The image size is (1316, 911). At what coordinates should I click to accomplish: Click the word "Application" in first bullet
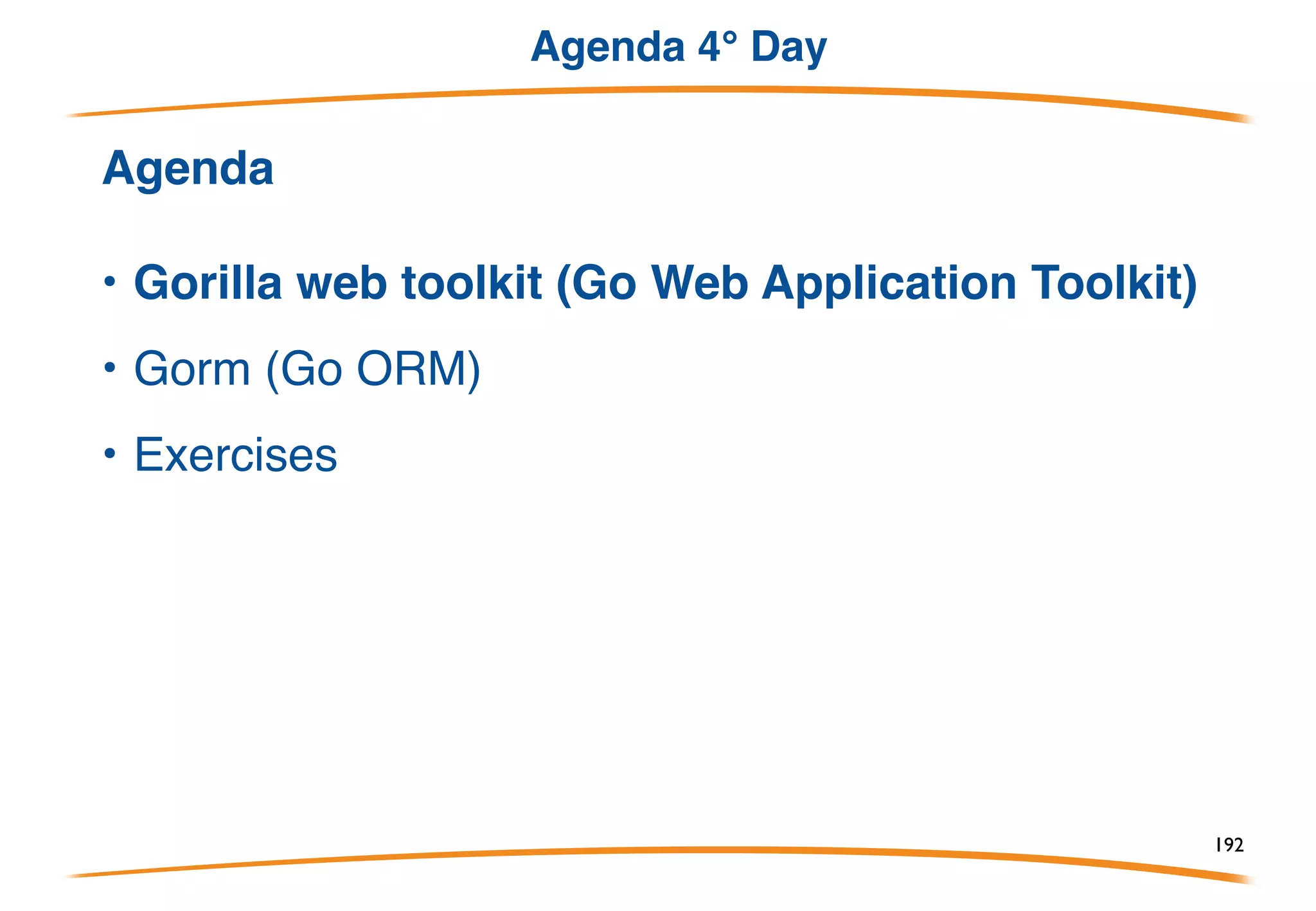coord(889,283)
